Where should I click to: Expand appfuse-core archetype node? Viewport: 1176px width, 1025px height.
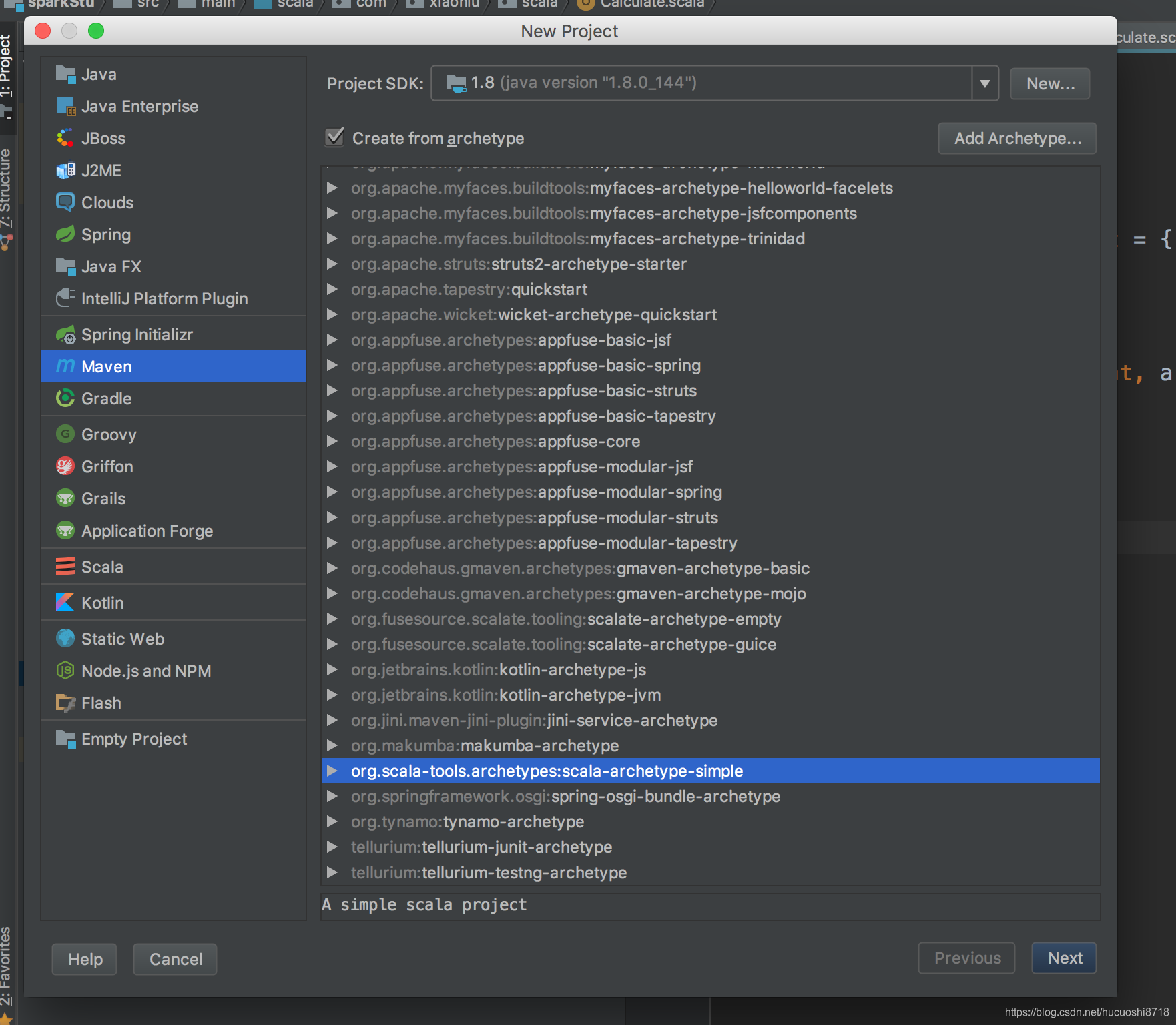[x=332, y=442]
